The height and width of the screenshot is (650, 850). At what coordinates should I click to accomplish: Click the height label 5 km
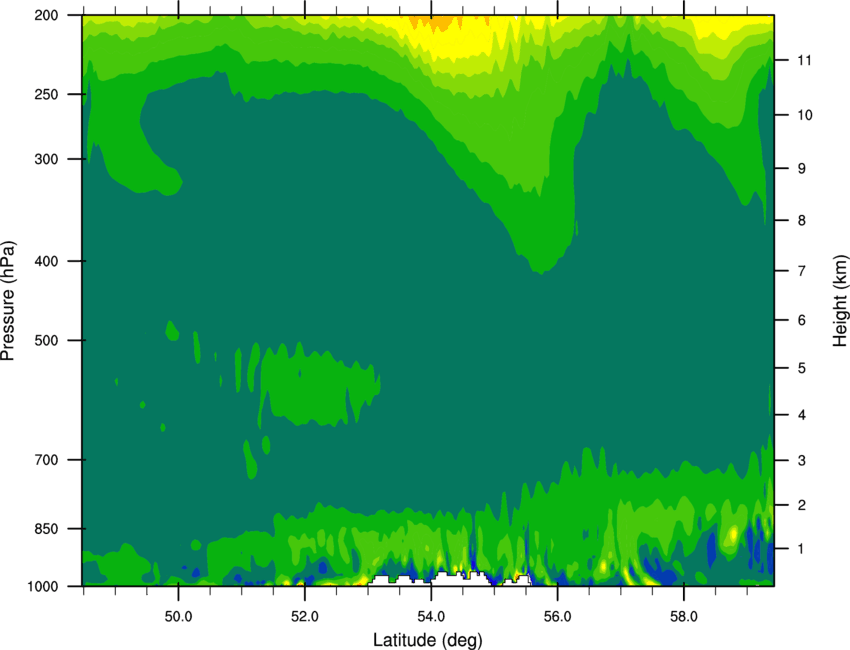(801, 368)
